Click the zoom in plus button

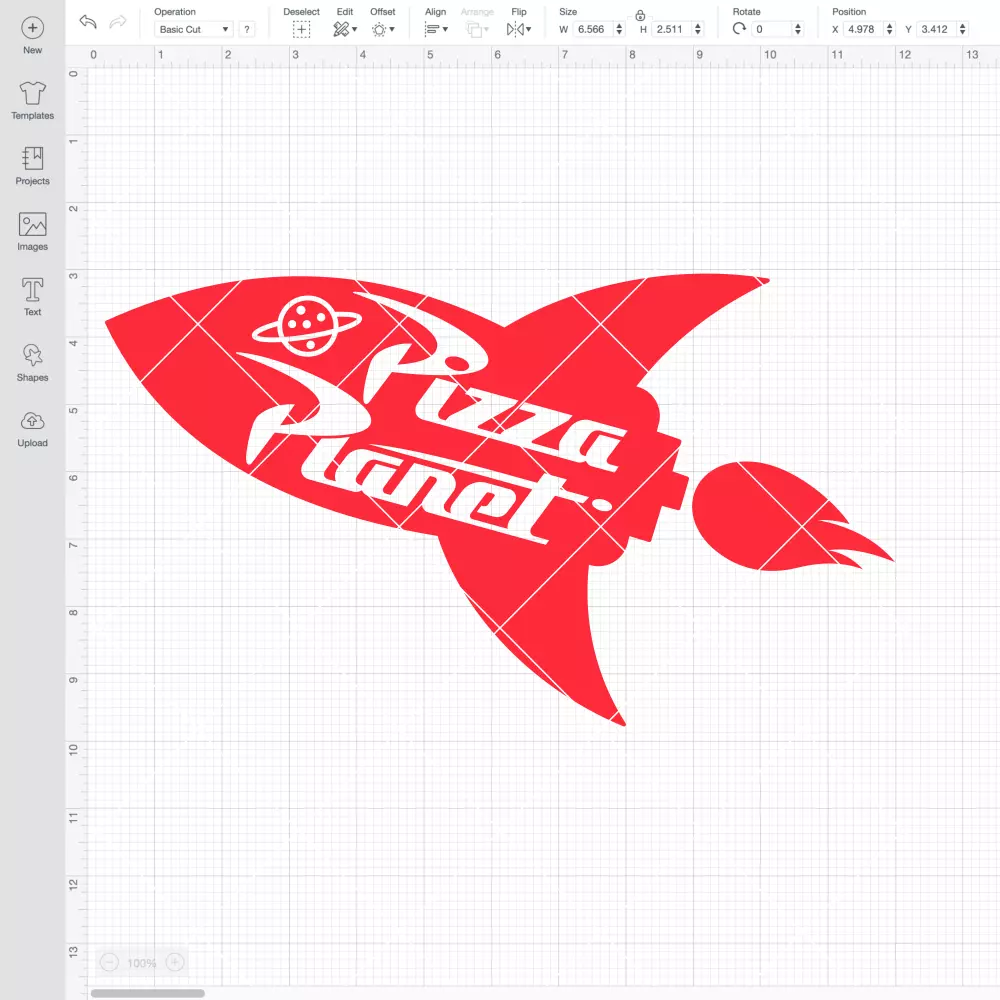click(x=175, y=962)
